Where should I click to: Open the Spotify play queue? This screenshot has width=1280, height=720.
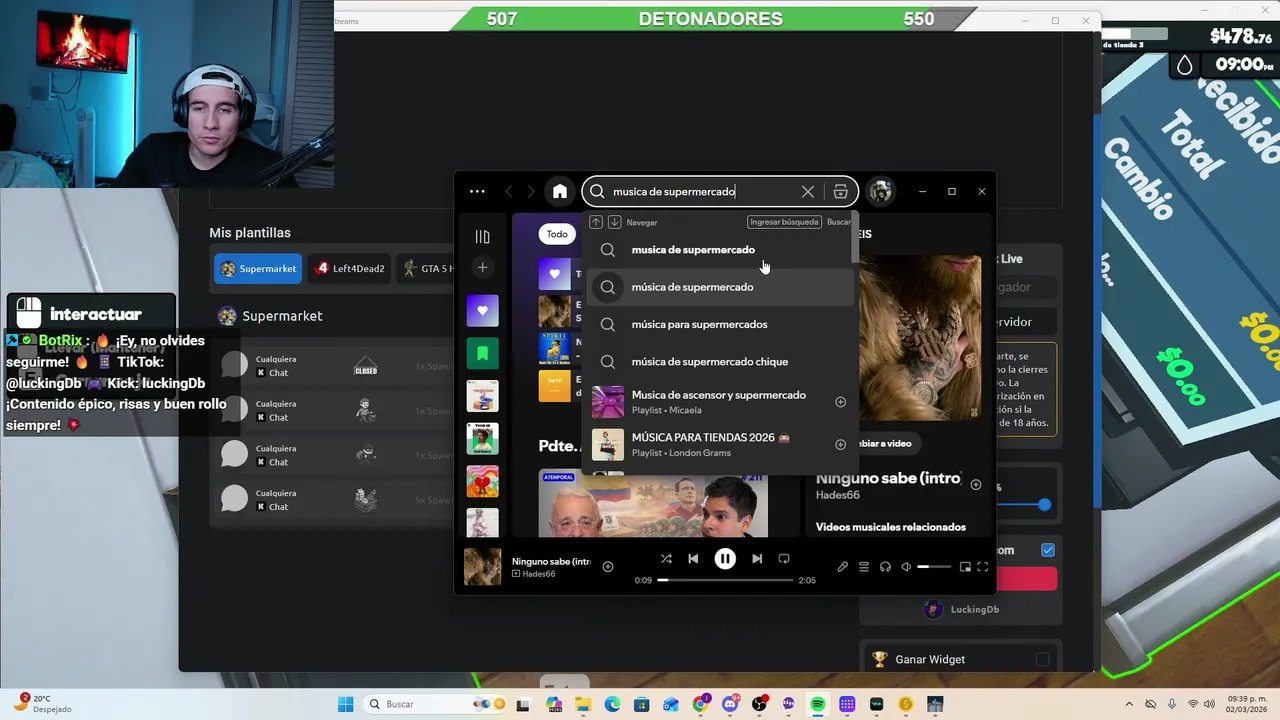(x=864, y=567)
